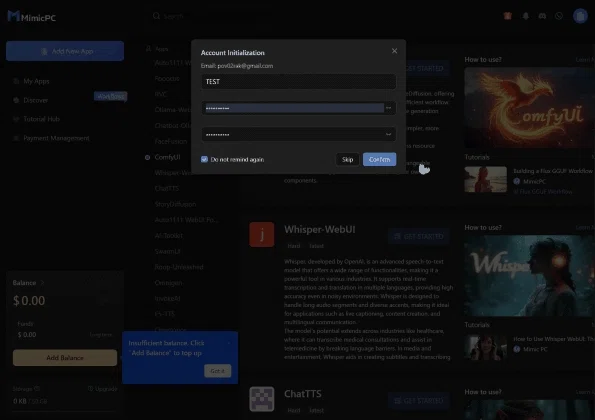Expand the Balance chevron arrow

(42, 283)
